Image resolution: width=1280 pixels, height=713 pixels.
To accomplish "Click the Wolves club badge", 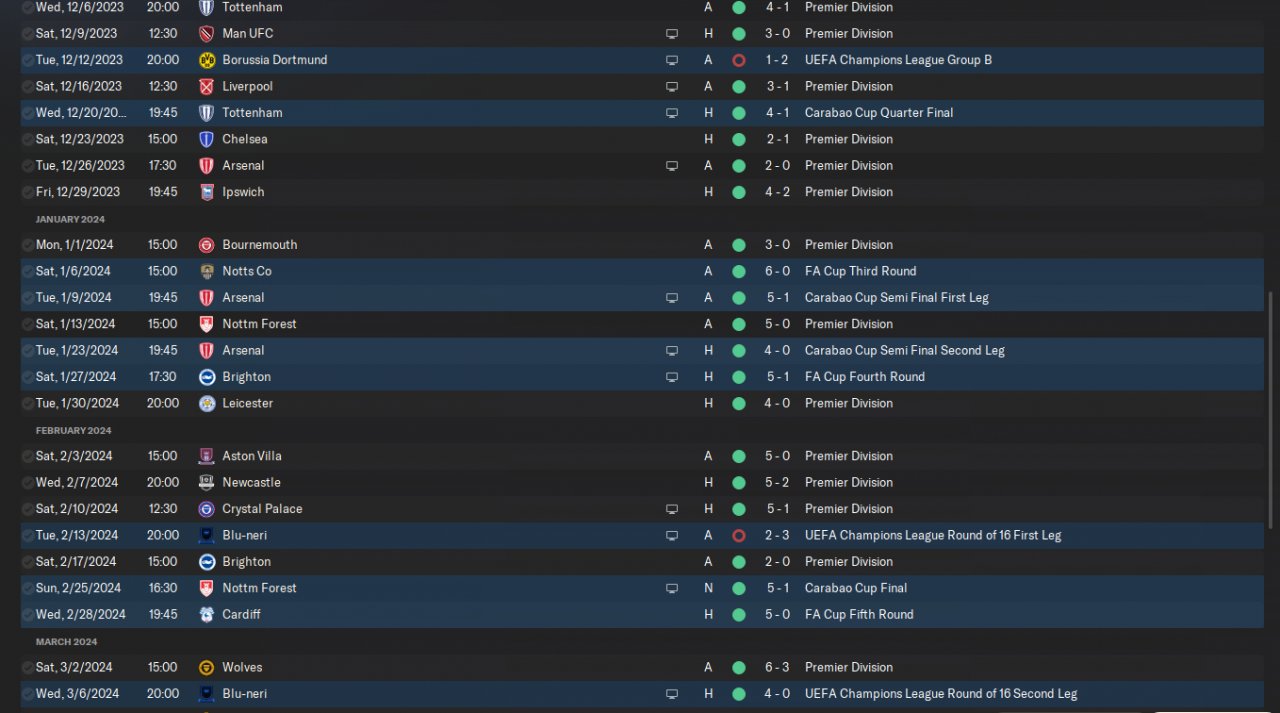I will 207,667.
